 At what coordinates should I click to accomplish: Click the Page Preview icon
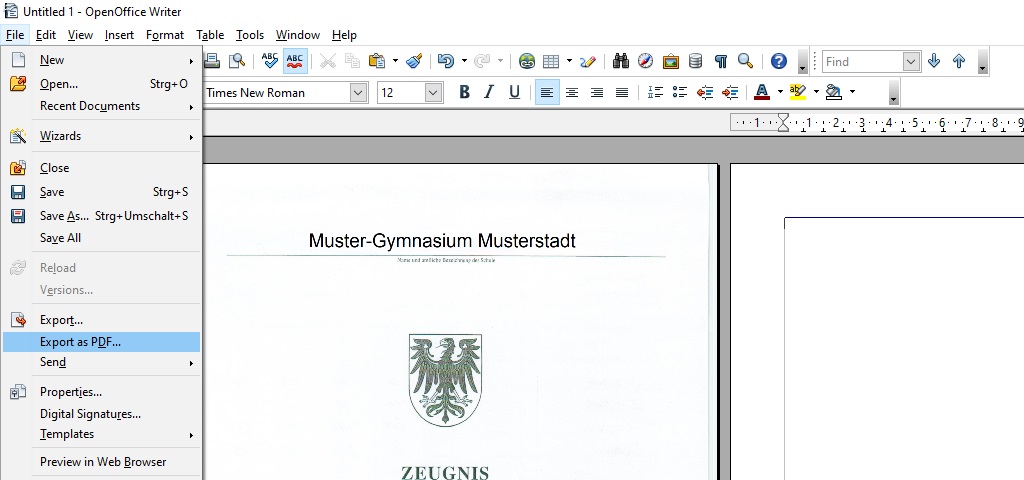coord(237,61)
